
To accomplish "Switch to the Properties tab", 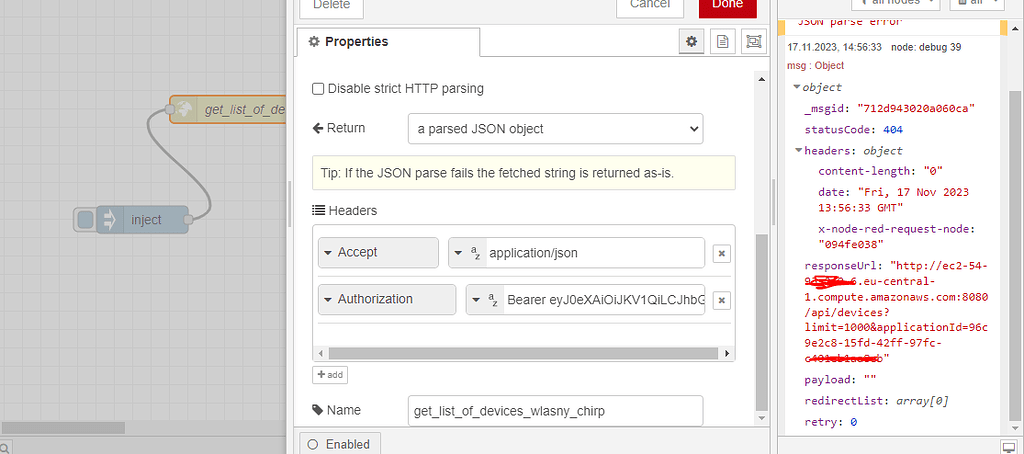I will tap(388, 42).
